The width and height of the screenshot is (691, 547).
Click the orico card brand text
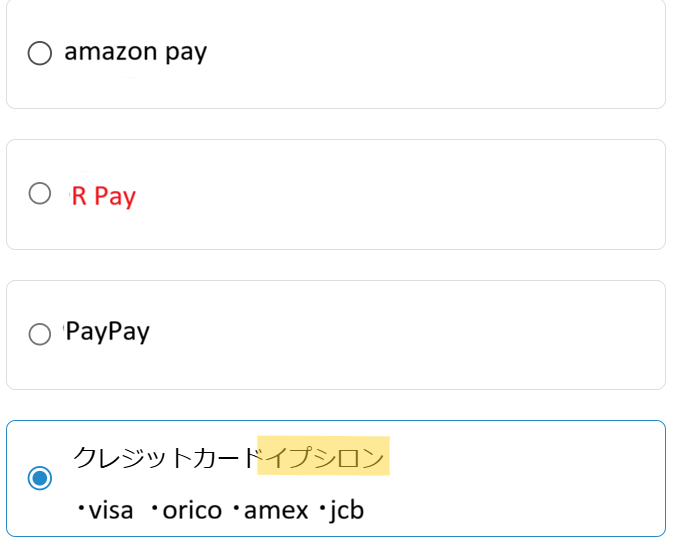coord(192,511)
